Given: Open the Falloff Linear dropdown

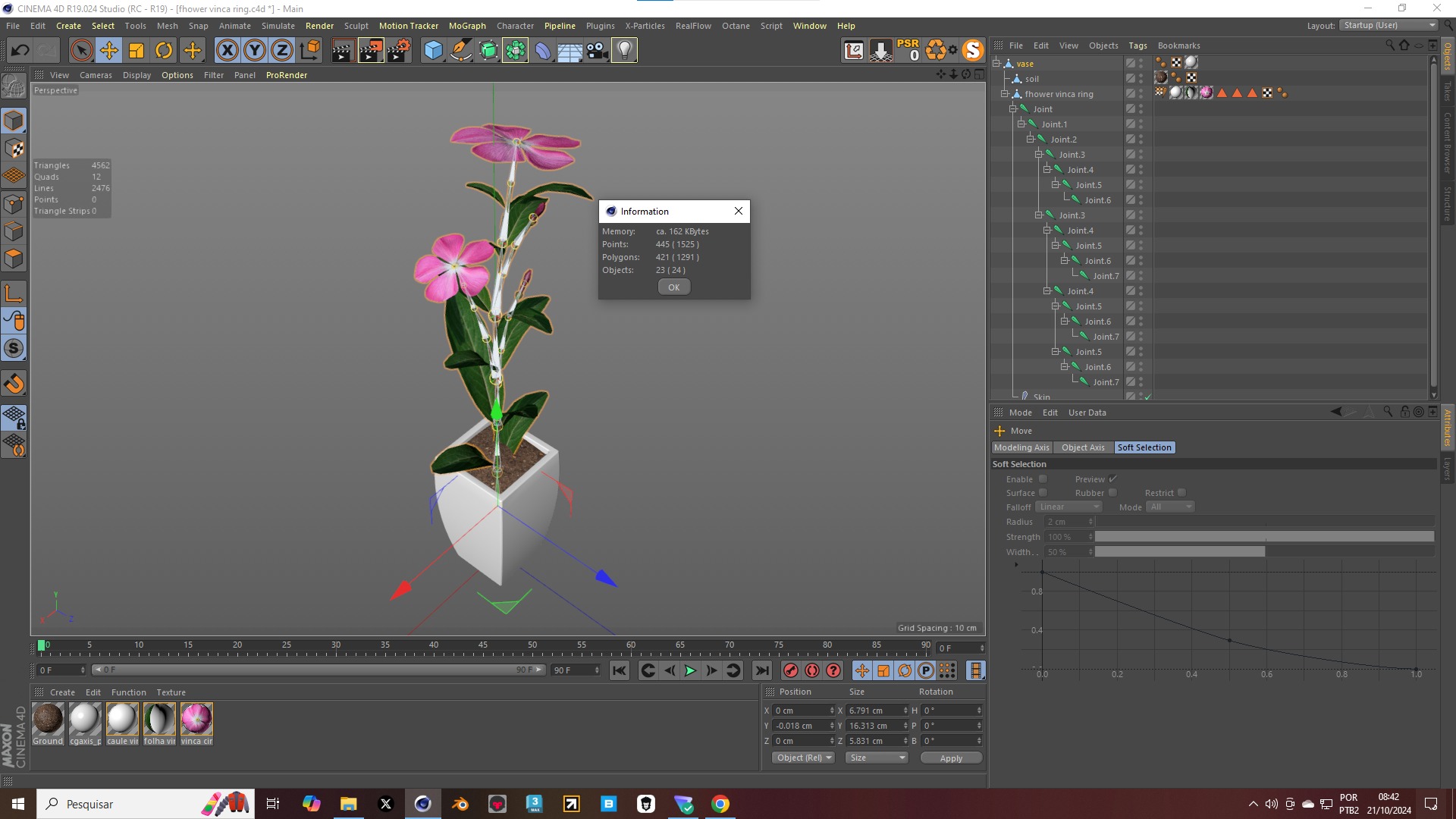Looking at the screenshot, I should pyautogui.click(x=1068, y=507).
